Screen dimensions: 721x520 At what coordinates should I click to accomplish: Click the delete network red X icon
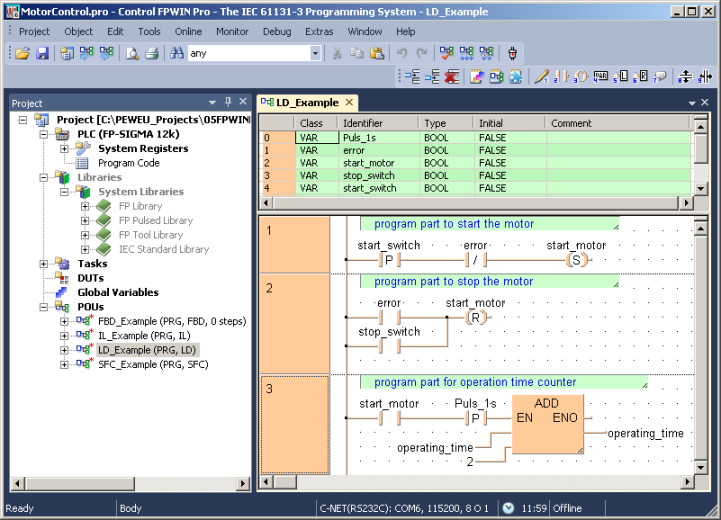click(x=452, y=76)
